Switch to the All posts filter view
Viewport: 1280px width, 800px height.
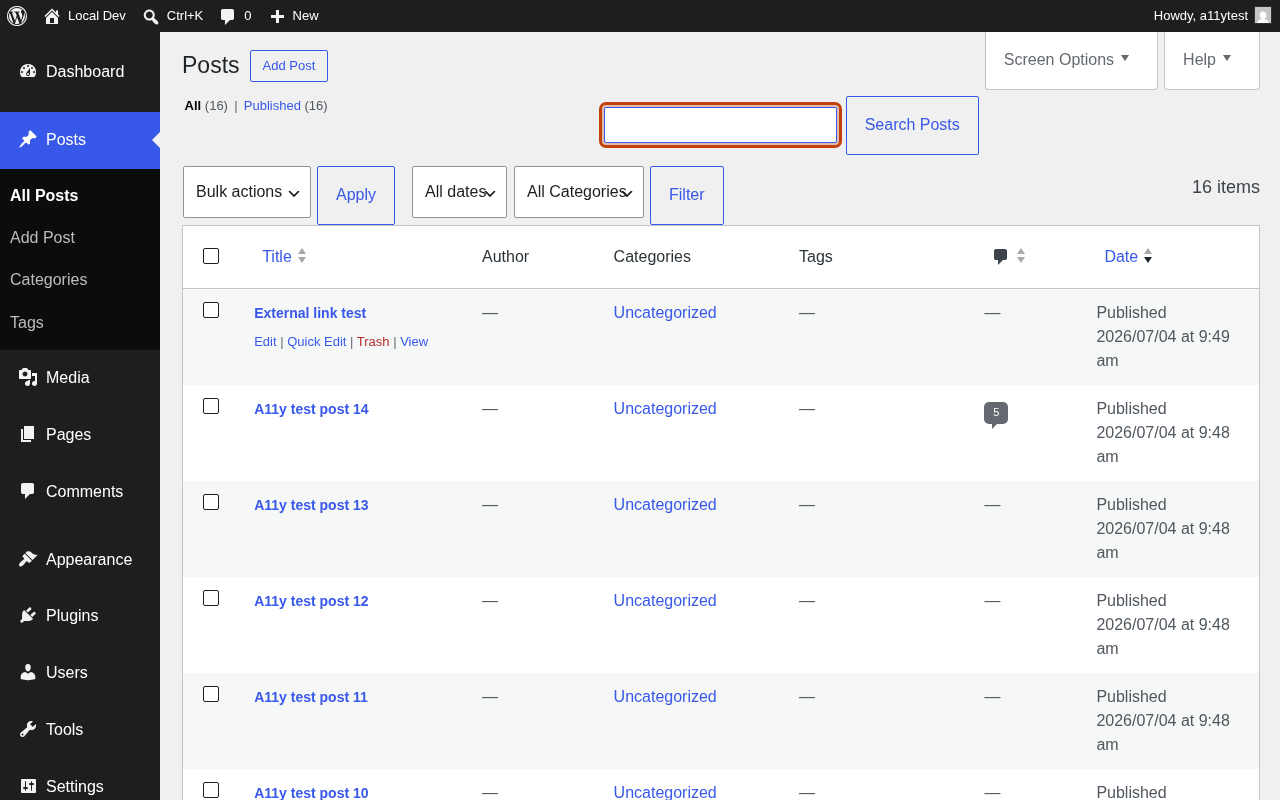[193, 105]
